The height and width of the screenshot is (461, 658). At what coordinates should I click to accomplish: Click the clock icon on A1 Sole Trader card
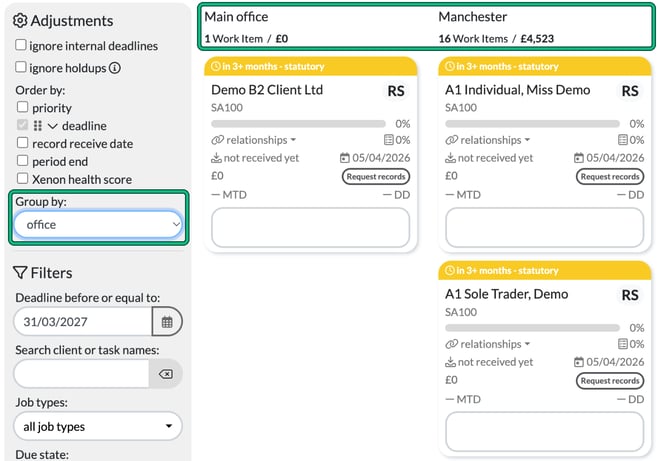450,271
